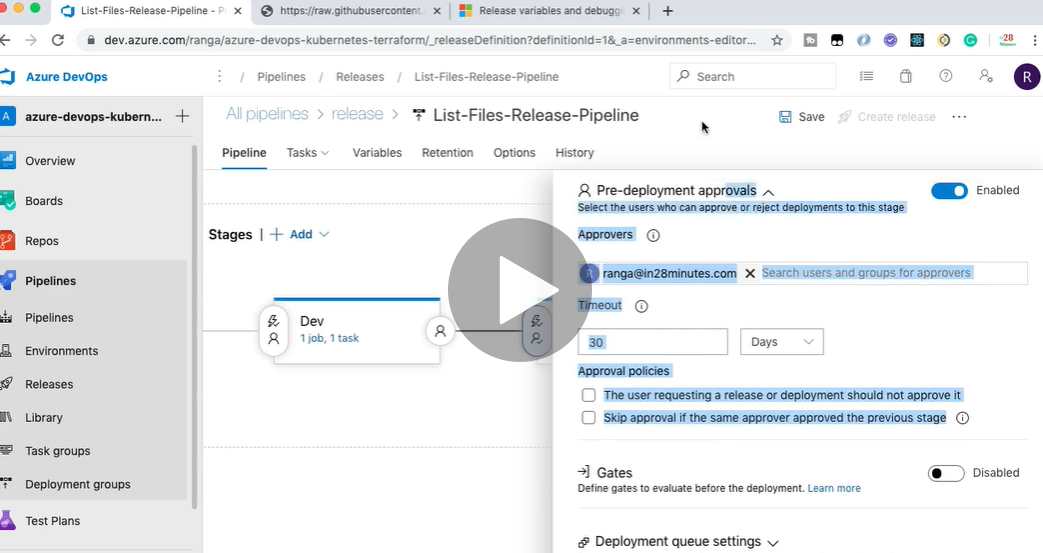
Task: Switch to the History tab
Action: click(575, 152)
